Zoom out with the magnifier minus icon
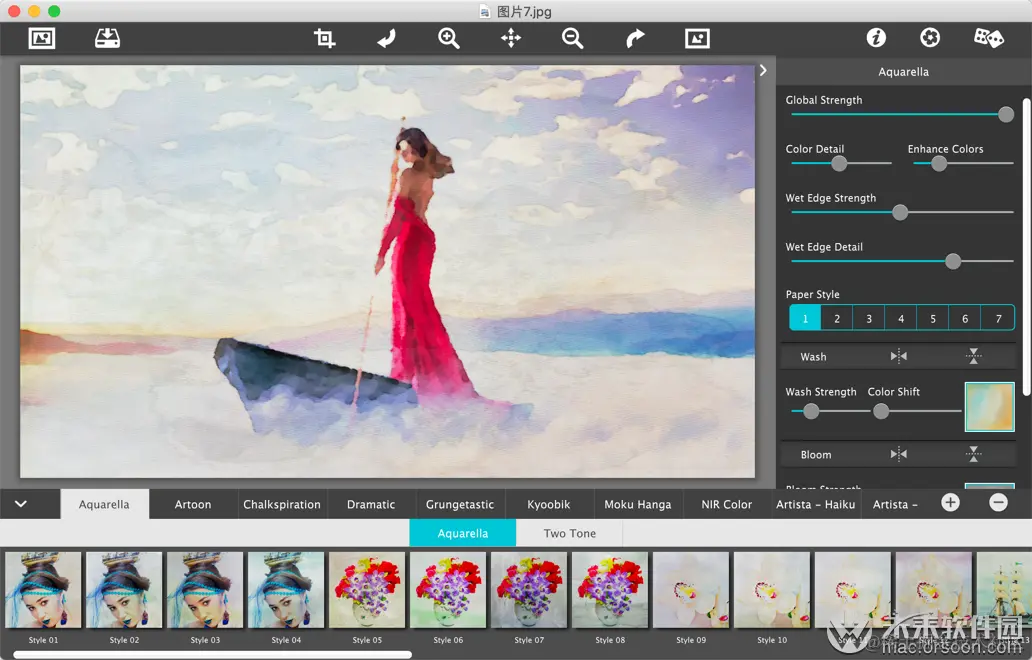This screenshot has height=660, width=1032. 573,38
